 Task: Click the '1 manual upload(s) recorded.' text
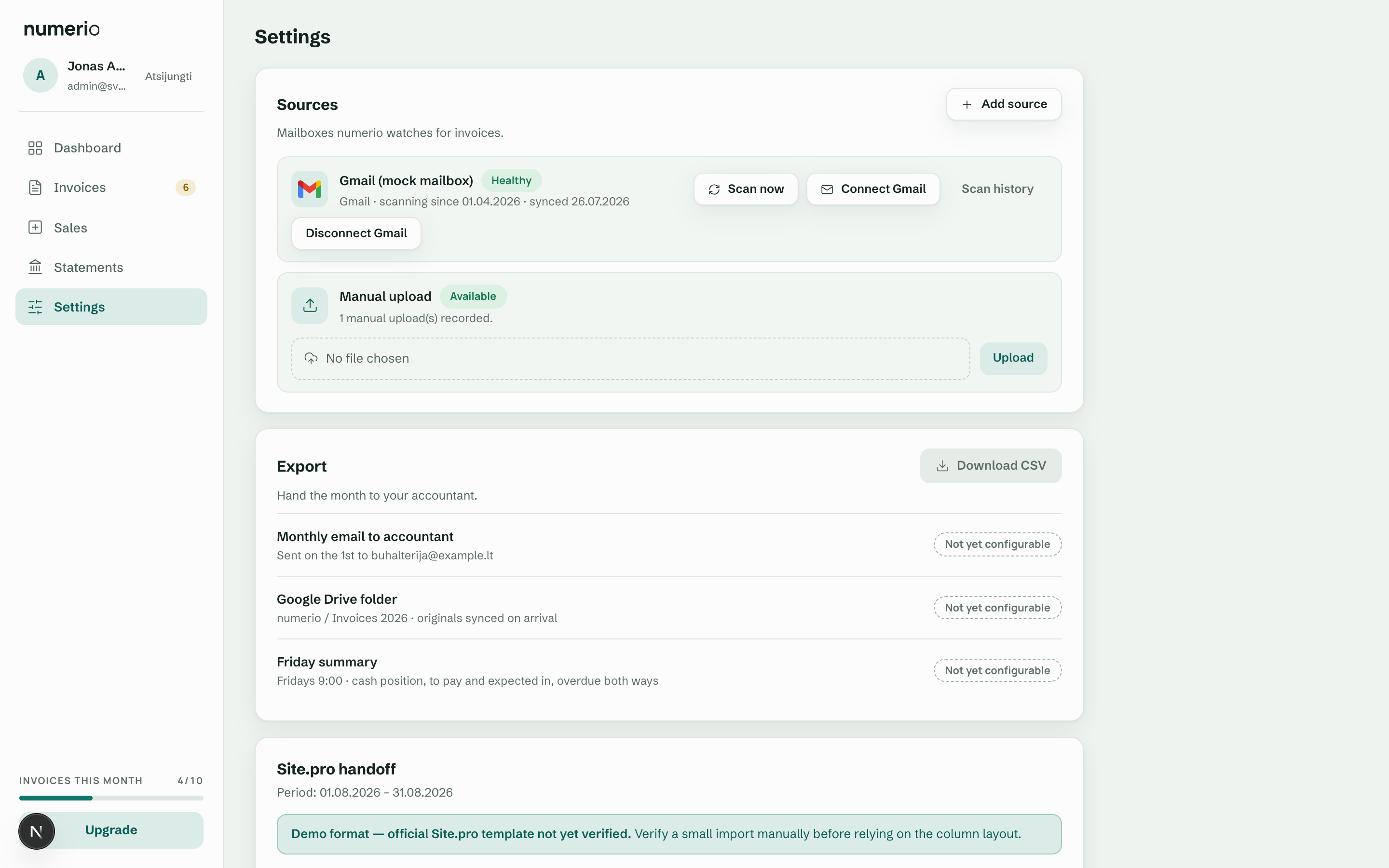coord(416,318)
